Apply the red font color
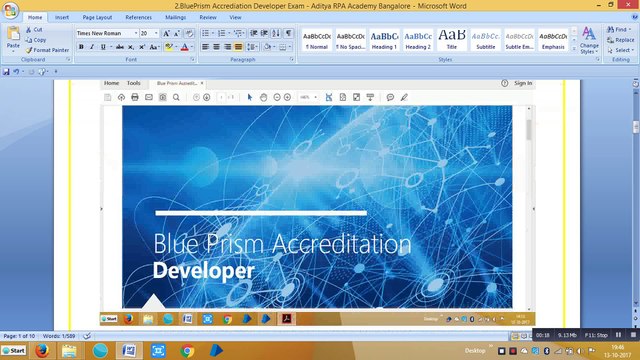Screen dimensions: 640x360 coord(184,47)
